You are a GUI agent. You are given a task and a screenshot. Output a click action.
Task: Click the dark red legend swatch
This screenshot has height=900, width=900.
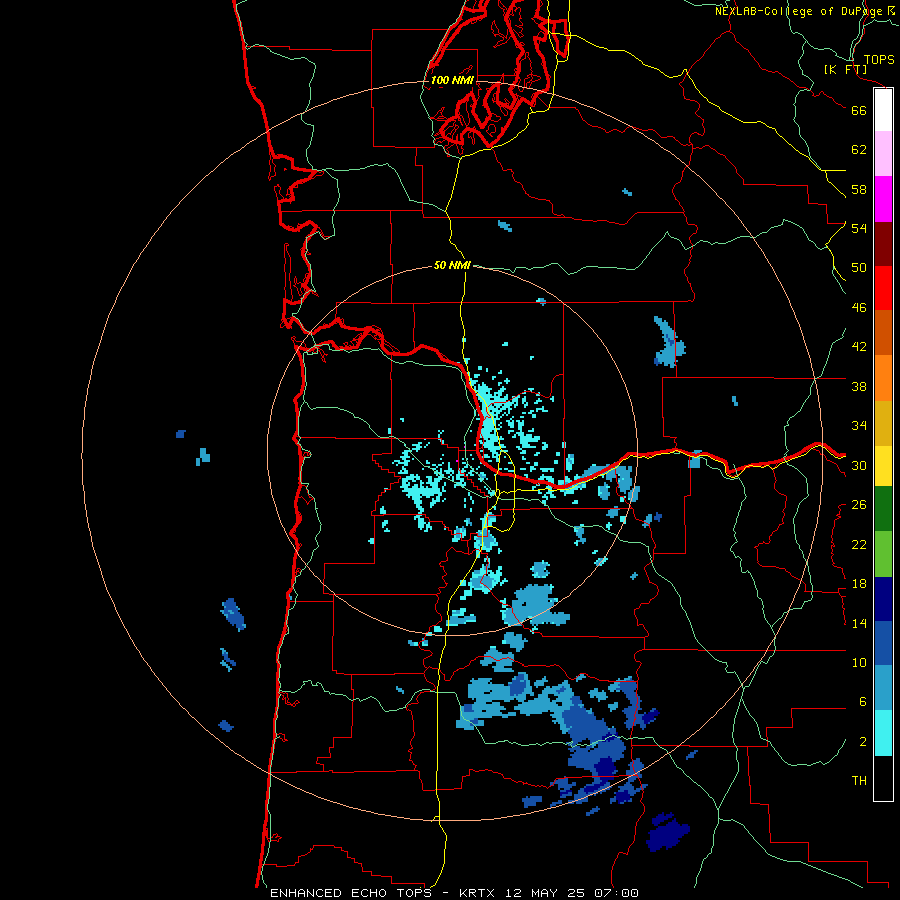pyautogui.click(x=883, y=243)
